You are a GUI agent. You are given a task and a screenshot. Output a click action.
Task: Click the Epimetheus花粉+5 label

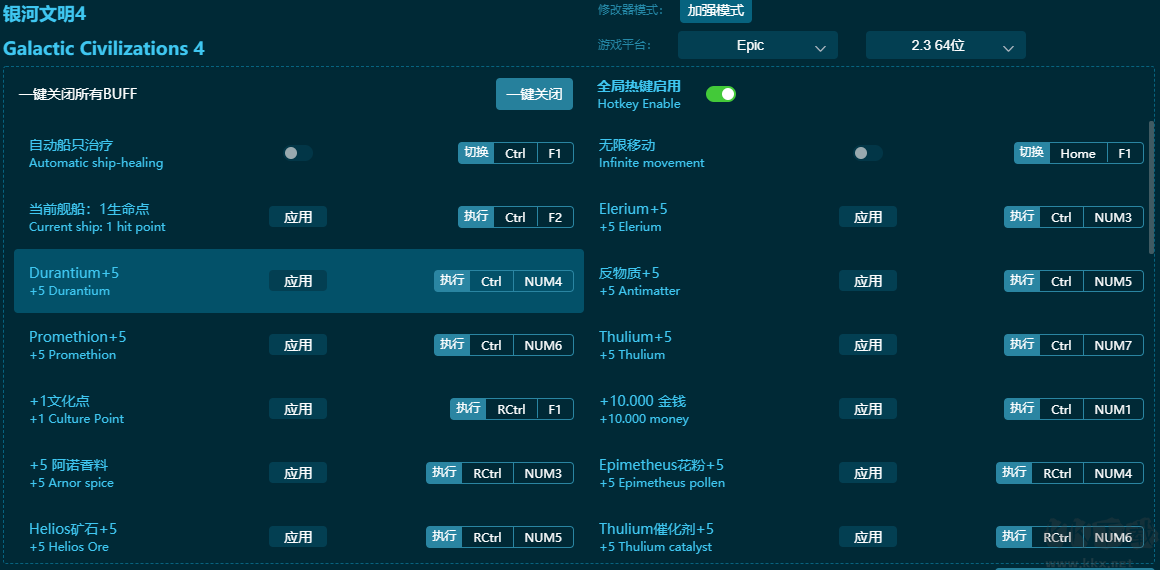point(661,465)
